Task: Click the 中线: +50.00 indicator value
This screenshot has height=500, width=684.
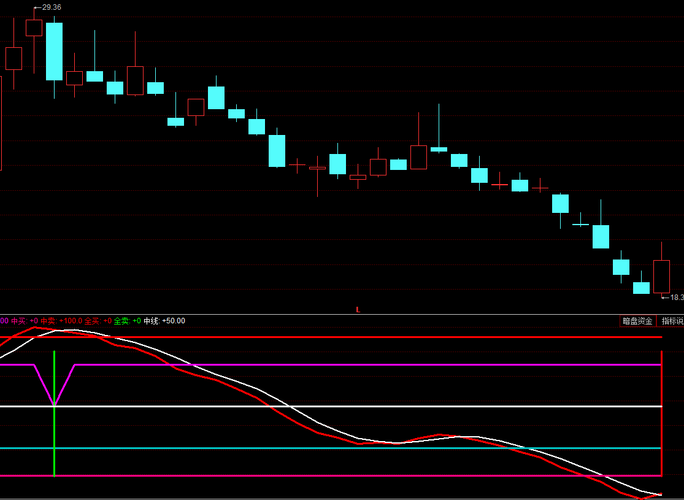Action: pos(164,321)
